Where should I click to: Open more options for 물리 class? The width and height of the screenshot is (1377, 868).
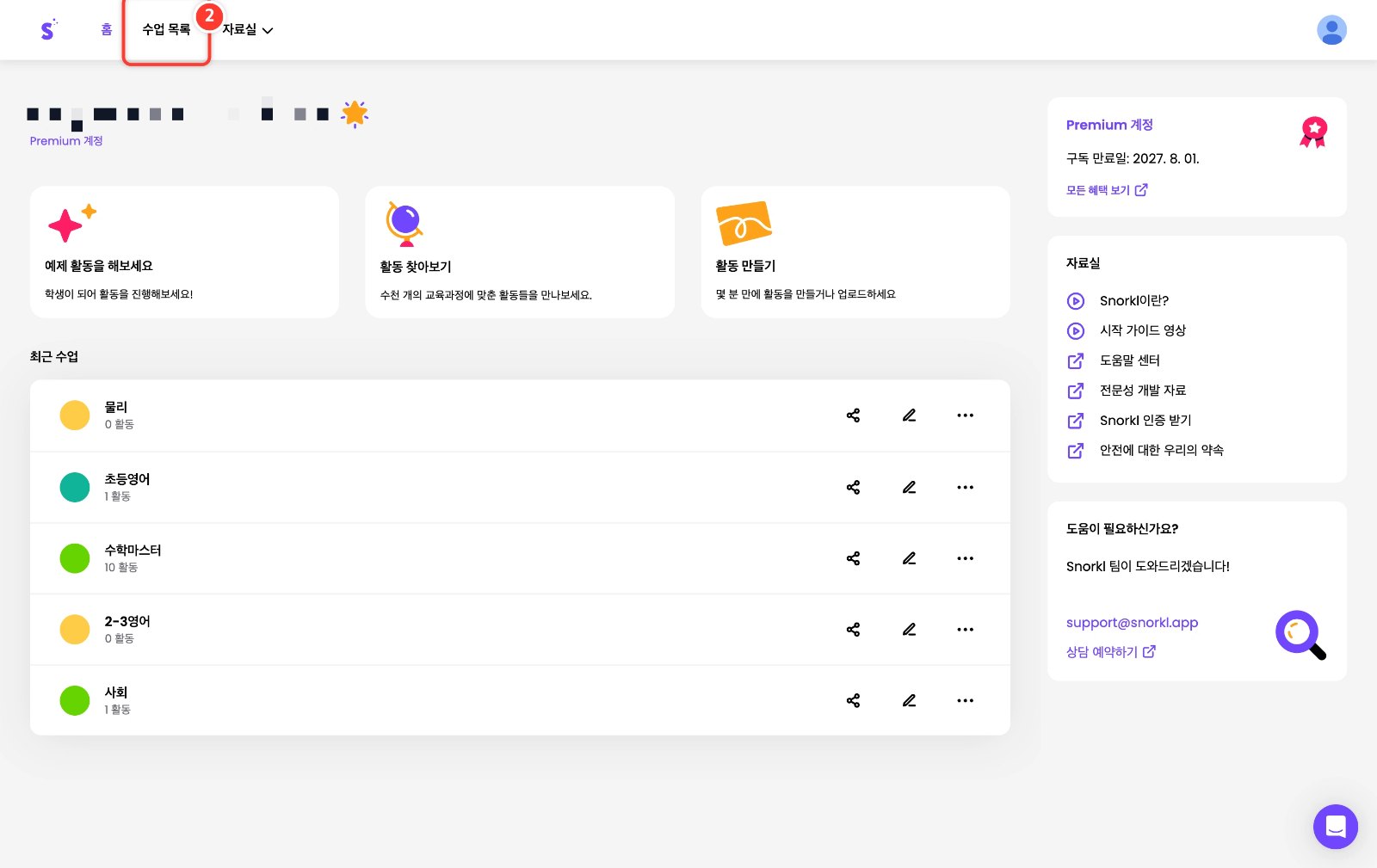966,416
